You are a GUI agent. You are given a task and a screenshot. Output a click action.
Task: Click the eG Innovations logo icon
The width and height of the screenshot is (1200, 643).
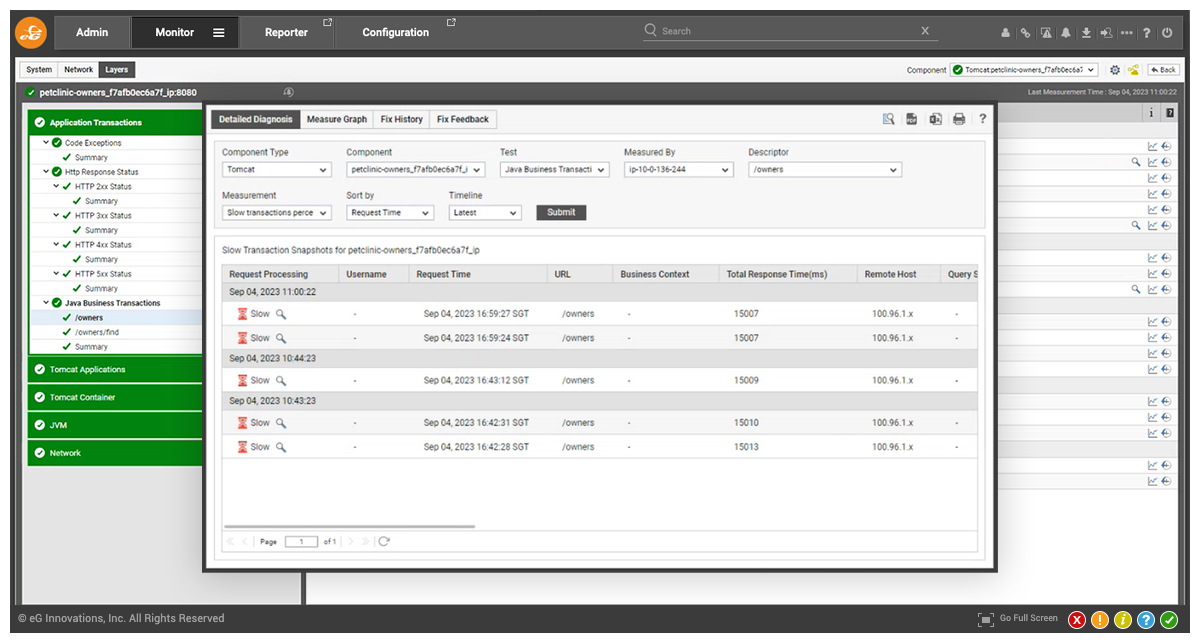[32, 32]
